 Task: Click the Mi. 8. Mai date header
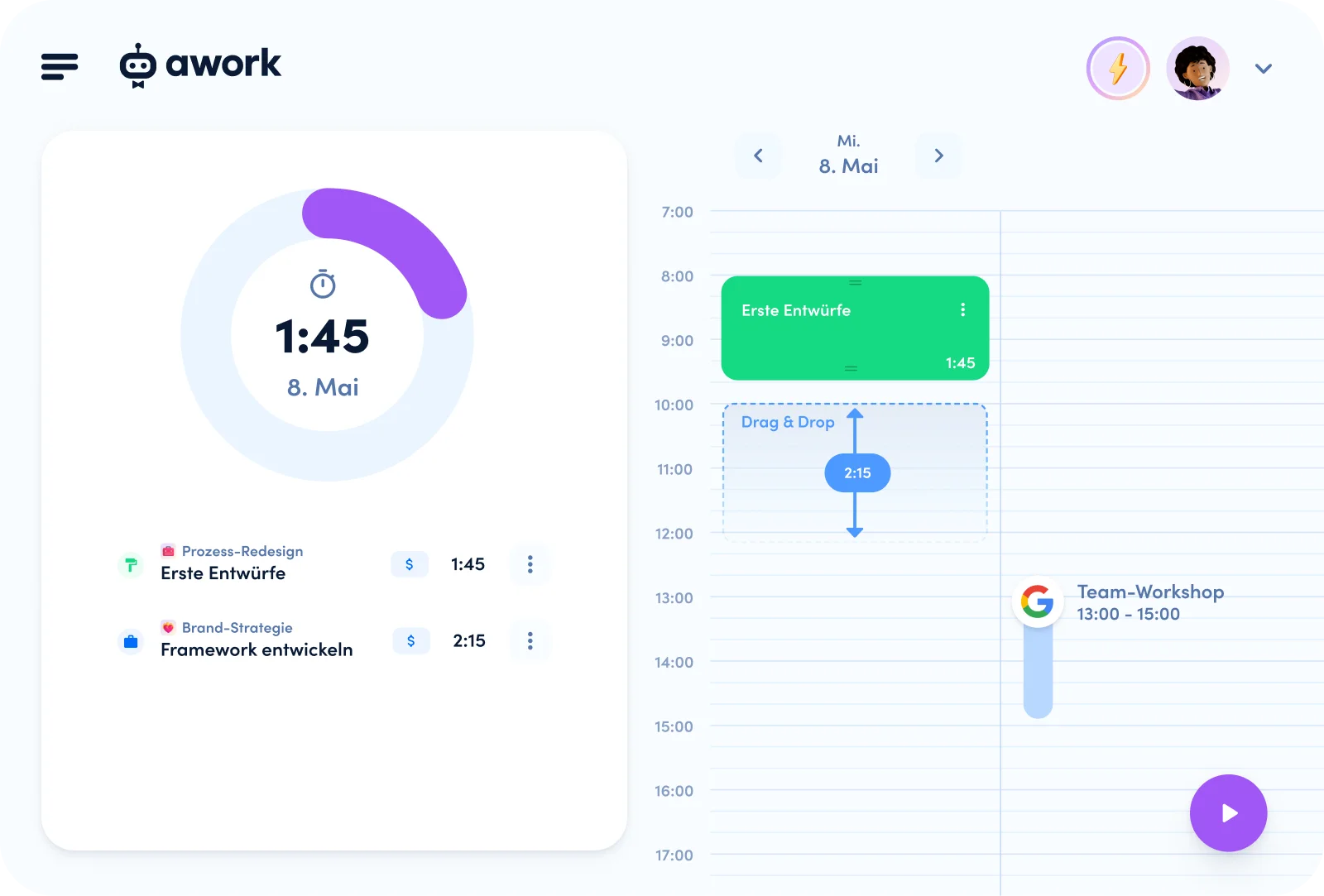[x=849, y=155]
